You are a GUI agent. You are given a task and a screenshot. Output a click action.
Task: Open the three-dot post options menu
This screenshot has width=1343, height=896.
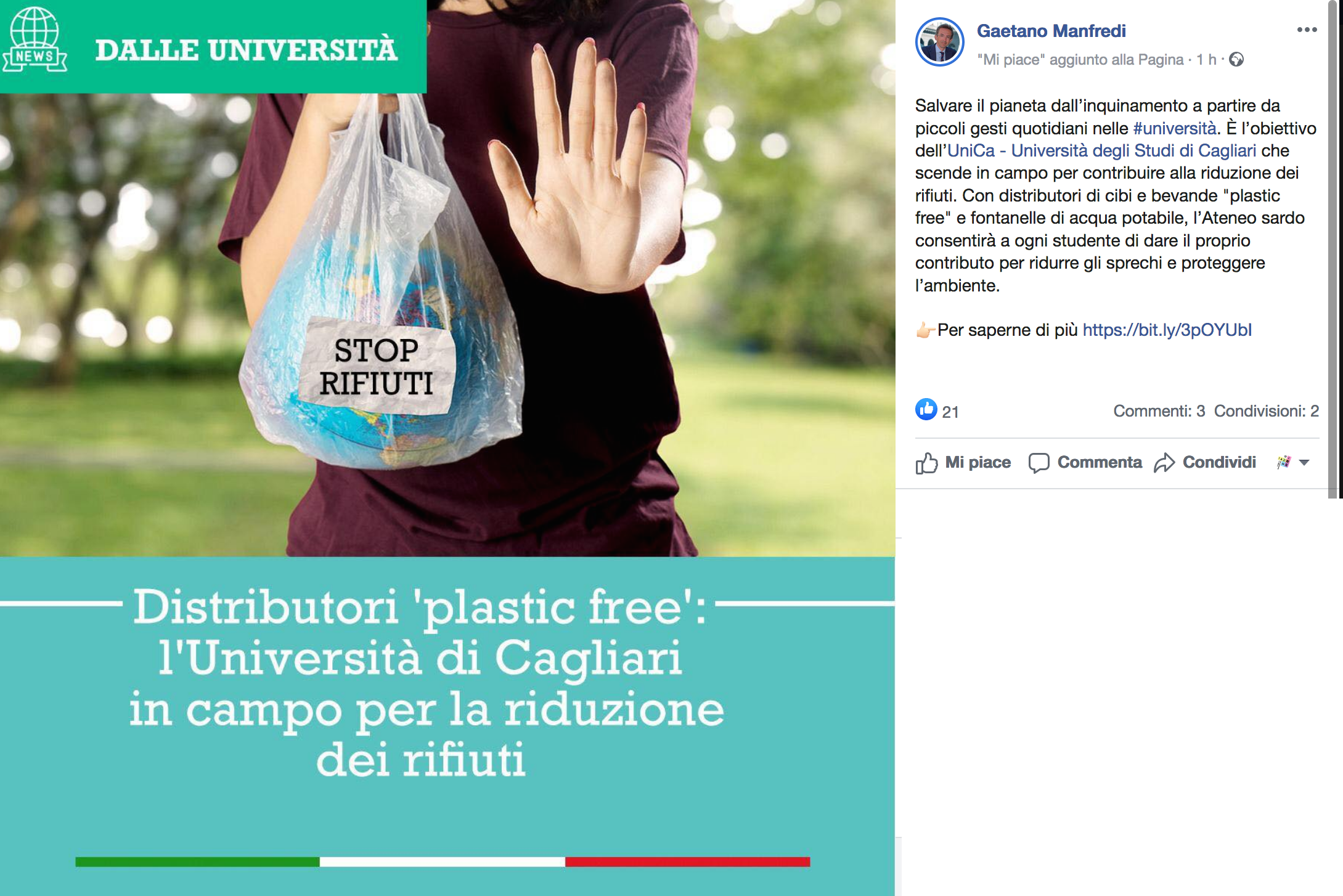(1307, 30)
